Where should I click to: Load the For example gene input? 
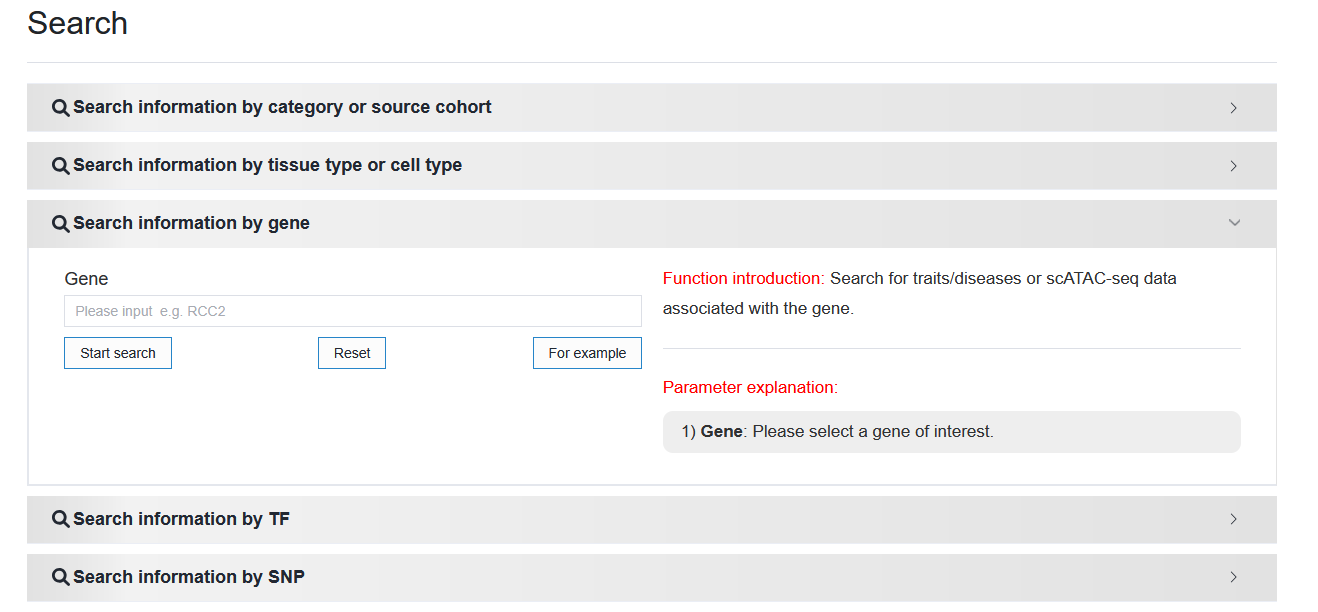tap(587, 353)
